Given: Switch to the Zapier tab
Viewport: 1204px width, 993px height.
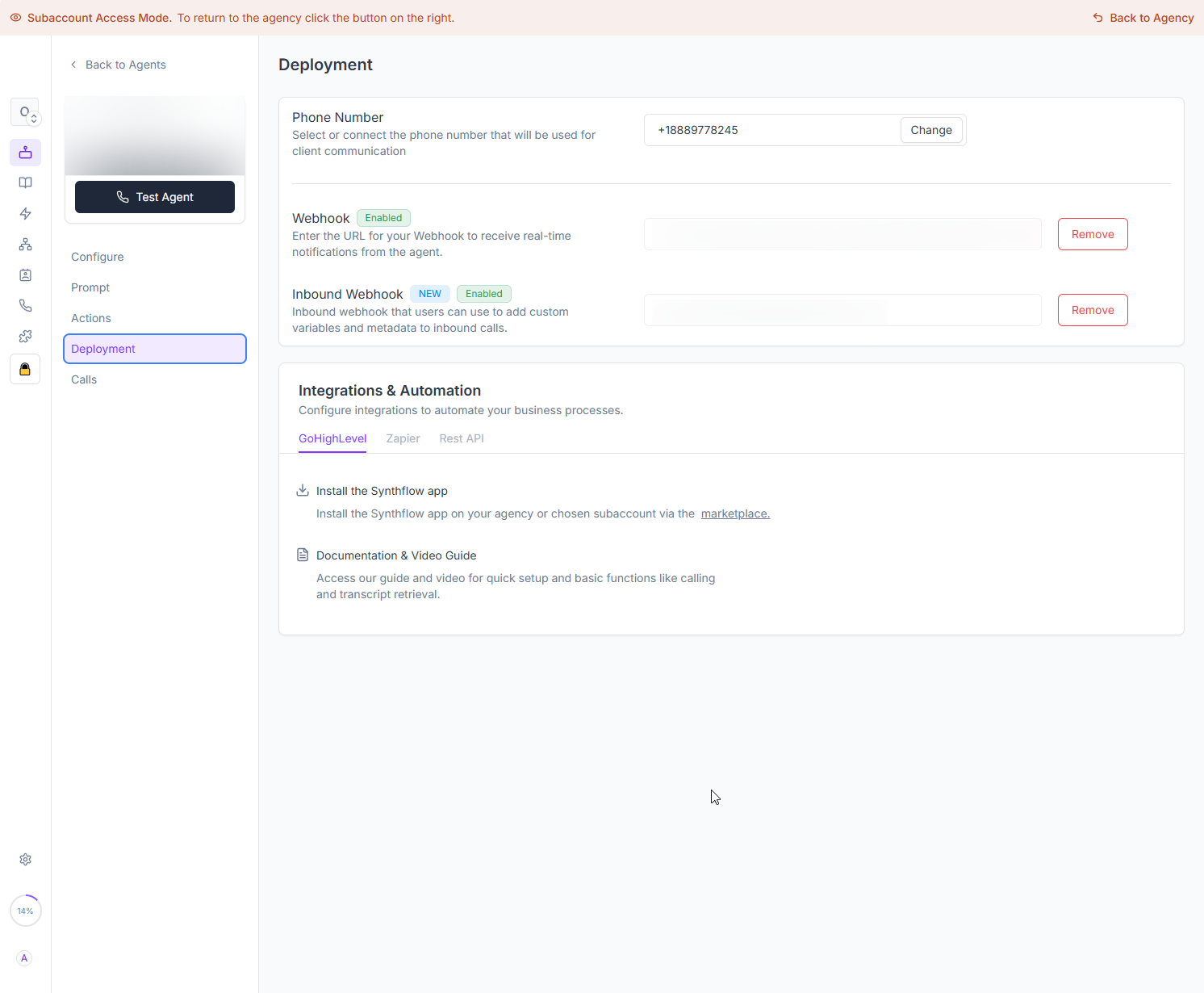Looking at the screenshot, I should point(403,438).
